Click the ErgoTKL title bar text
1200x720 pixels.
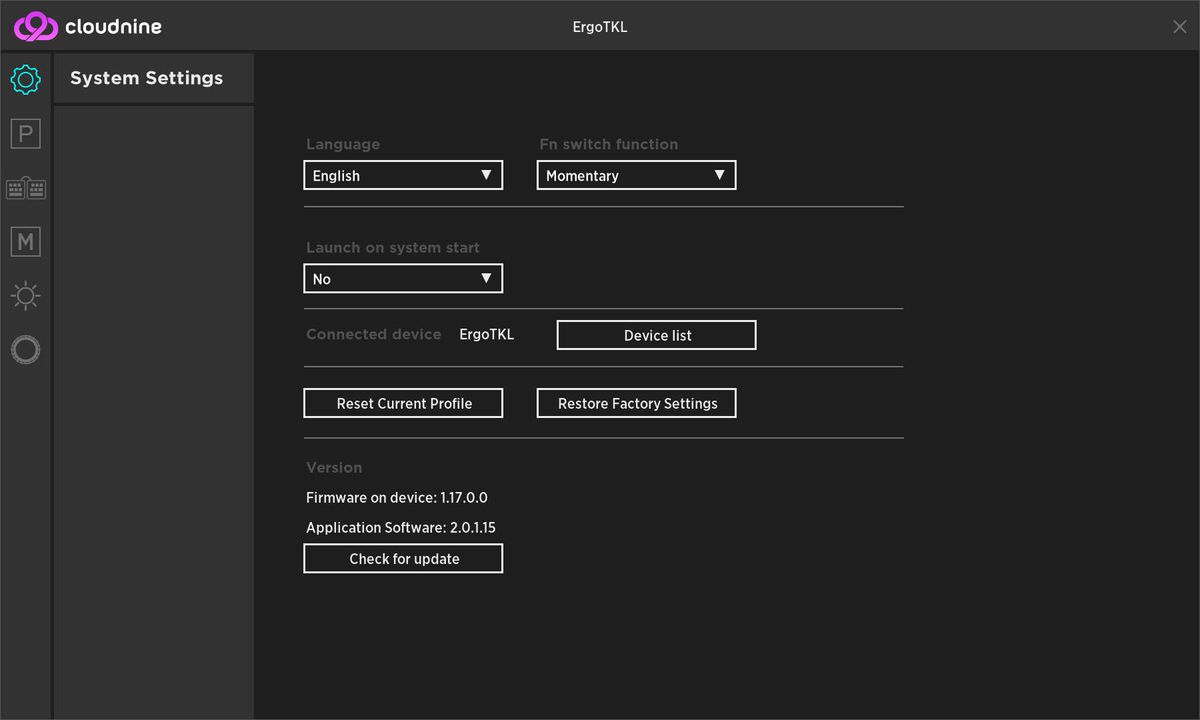pos(600,27)
